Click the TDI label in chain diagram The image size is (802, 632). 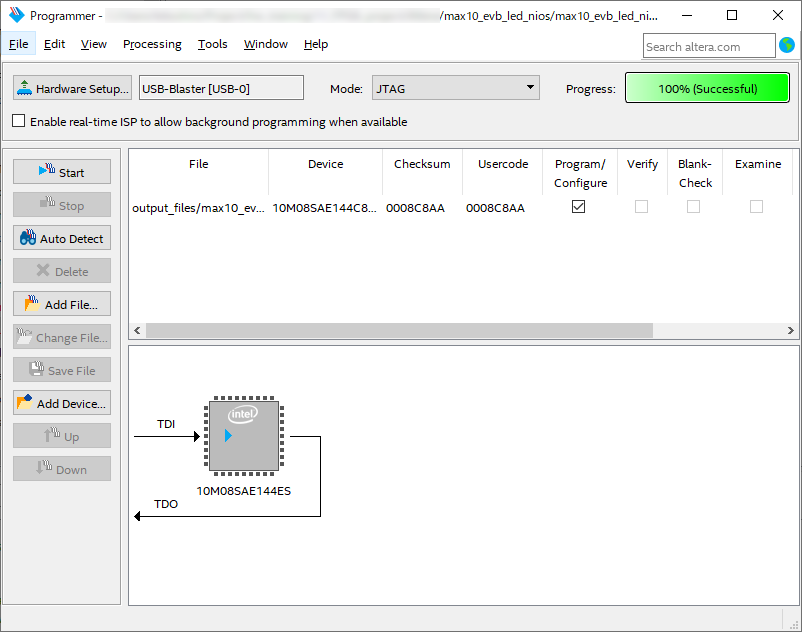point(166,424)
